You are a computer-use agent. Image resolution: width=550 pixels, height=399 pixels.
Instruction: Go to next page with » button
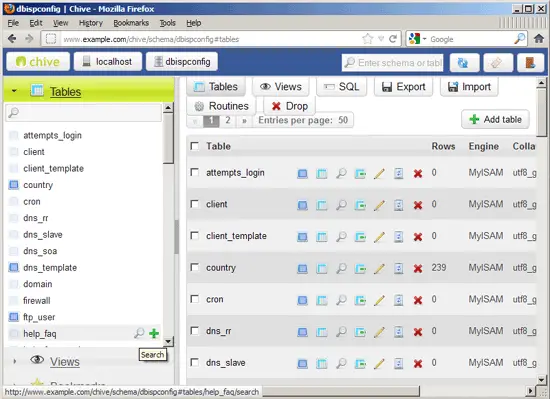244,121
